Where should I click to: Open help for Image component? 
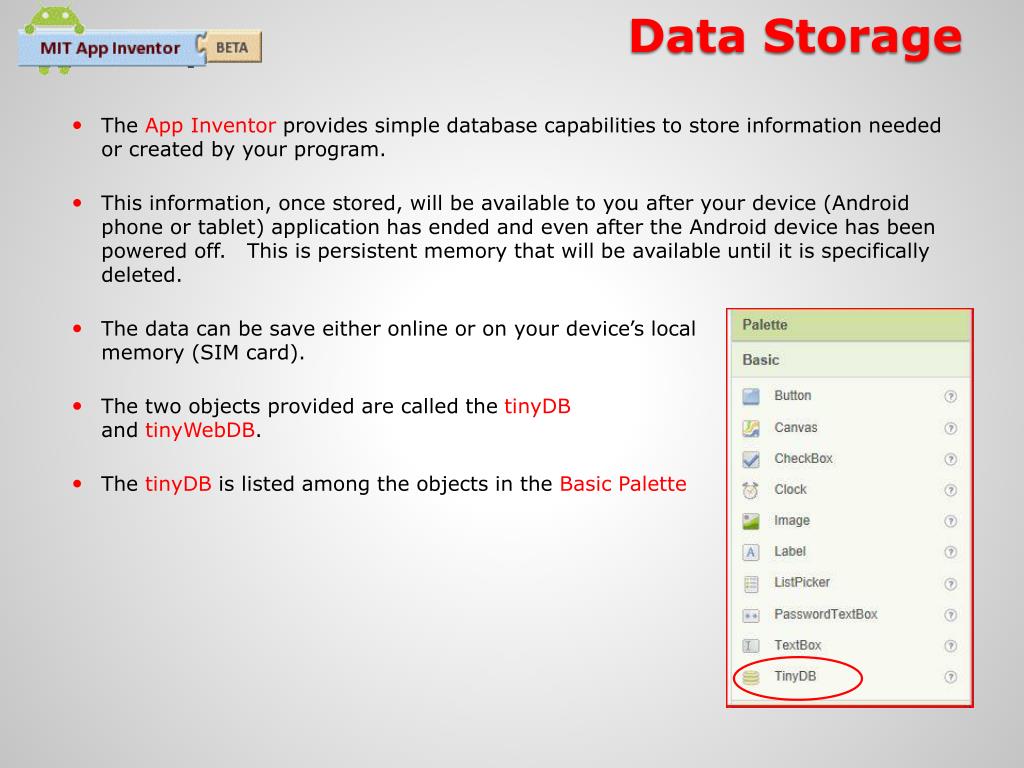pos(951,521)
